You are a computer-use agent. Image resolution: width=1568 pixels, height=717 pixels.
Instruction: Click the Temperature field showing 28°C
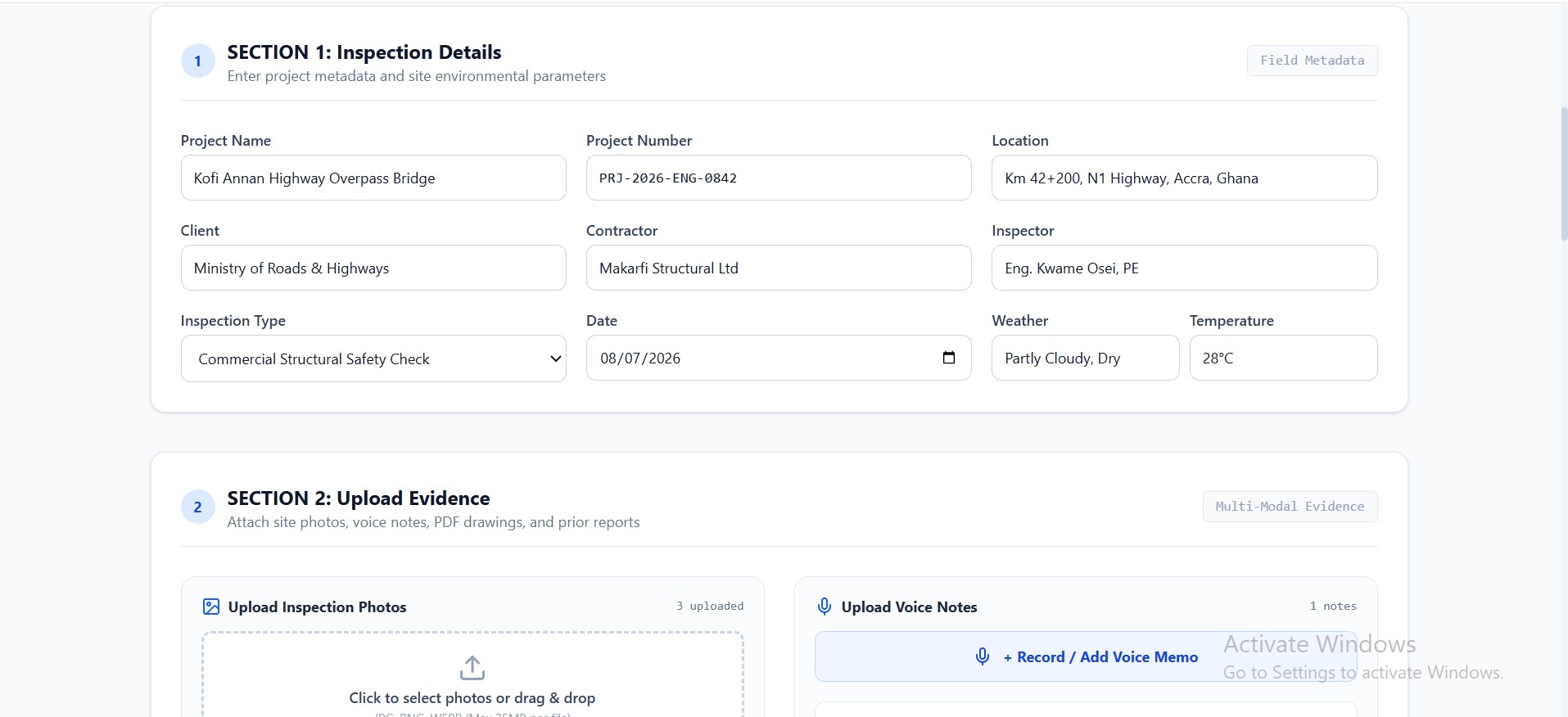(1283, 358)
